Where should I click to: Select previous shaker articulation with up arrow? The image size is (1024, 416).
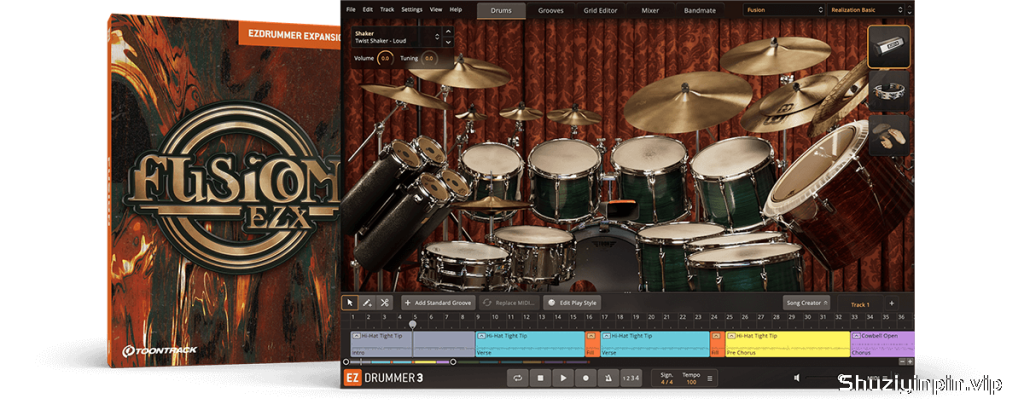[x=448, y=31]
